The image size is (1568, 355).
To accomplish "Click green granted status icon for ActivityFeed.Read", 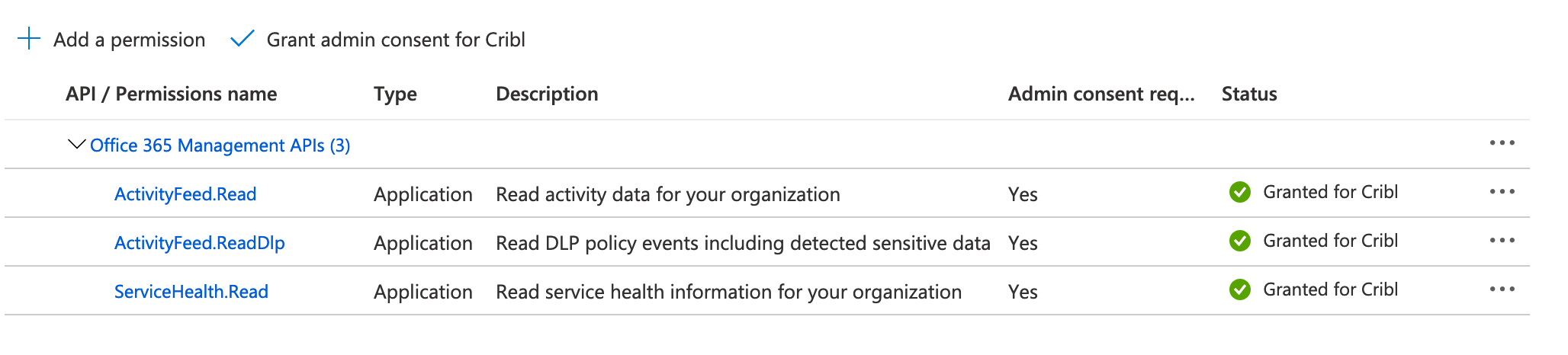I will click(x=1240, y=192).
